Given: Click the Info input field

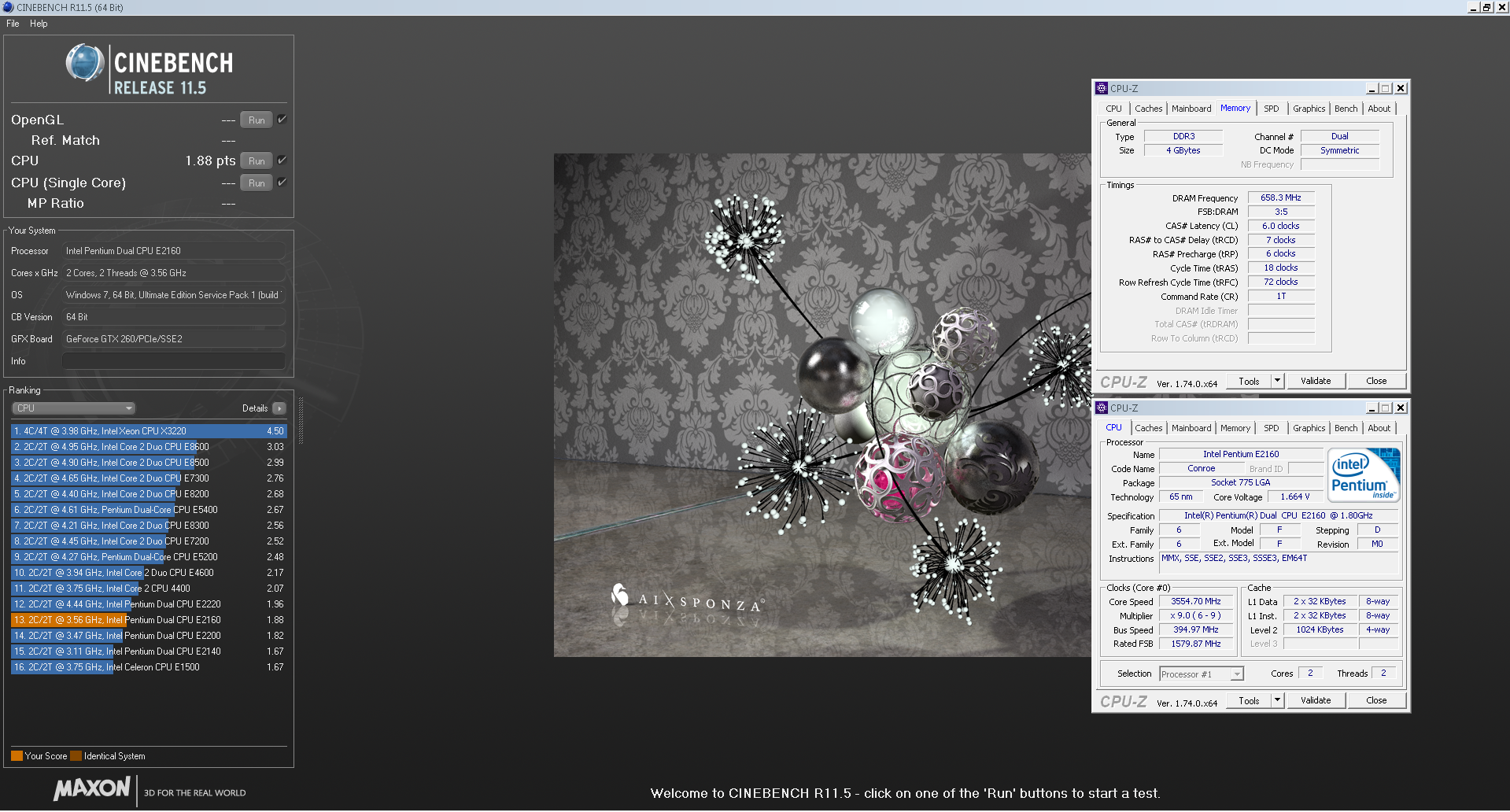Looking at the screenshot, I should click(173, 361).
